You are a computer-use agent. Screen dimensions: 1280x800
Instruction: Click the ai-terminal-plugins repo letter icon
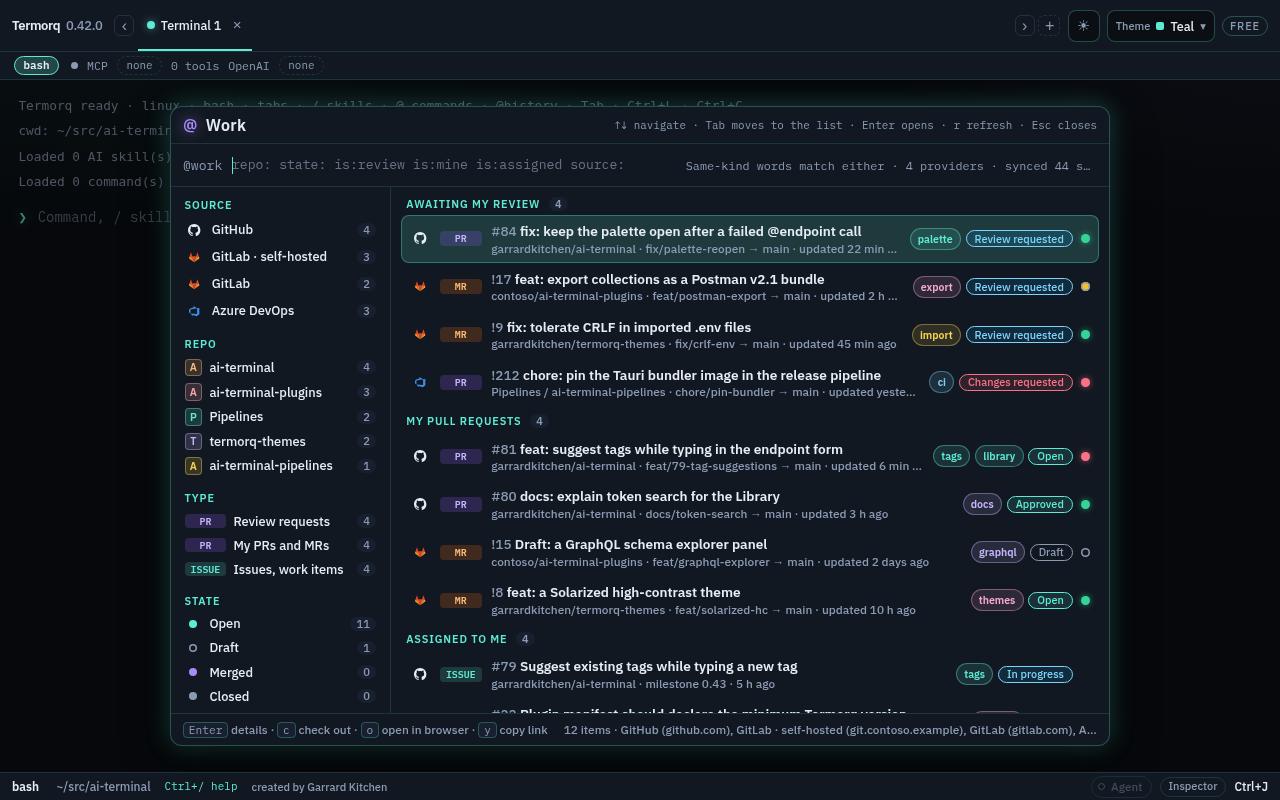(x=193, y=392)
